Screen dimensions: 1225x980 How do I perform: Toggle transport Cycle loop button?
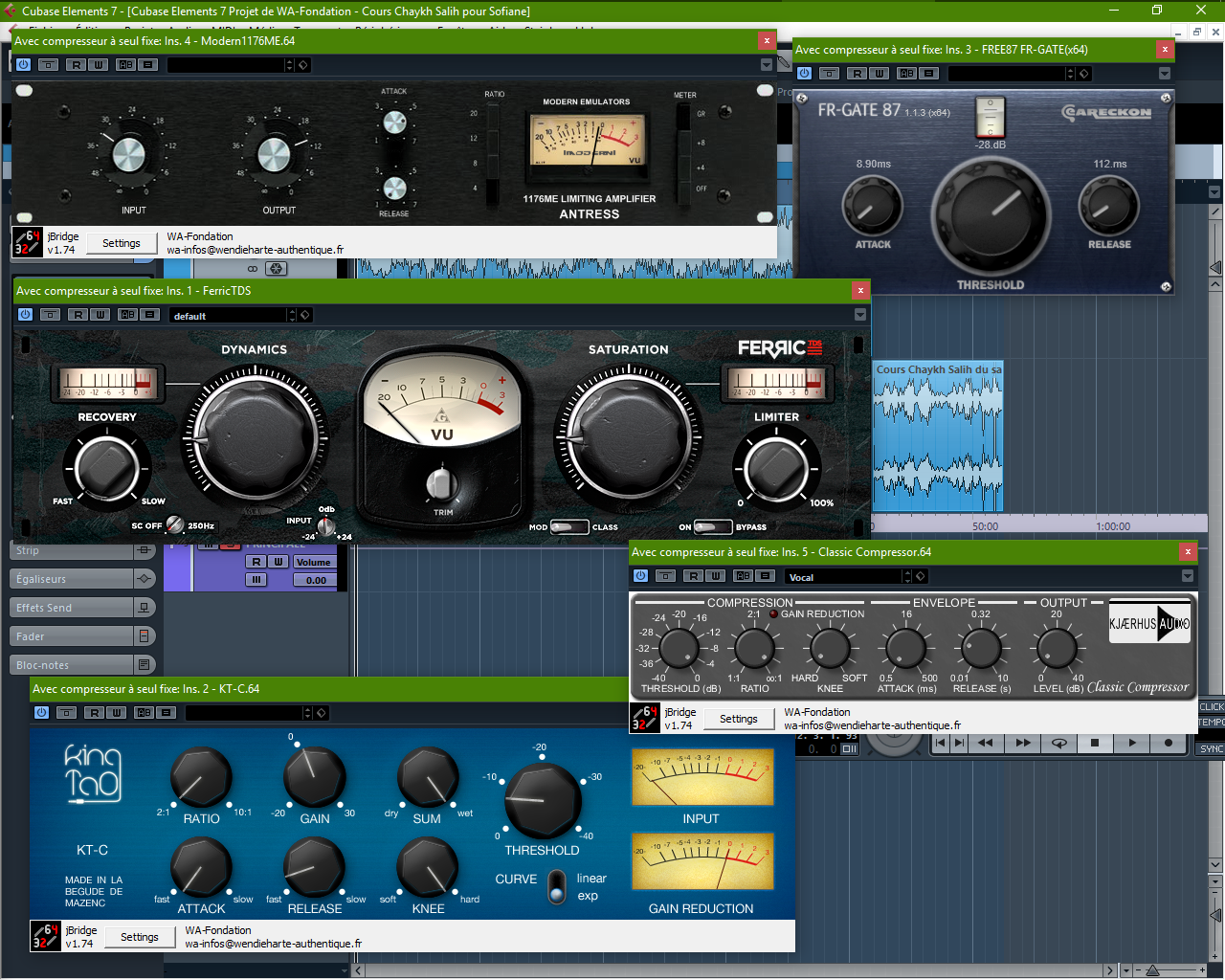(1058, 743)
